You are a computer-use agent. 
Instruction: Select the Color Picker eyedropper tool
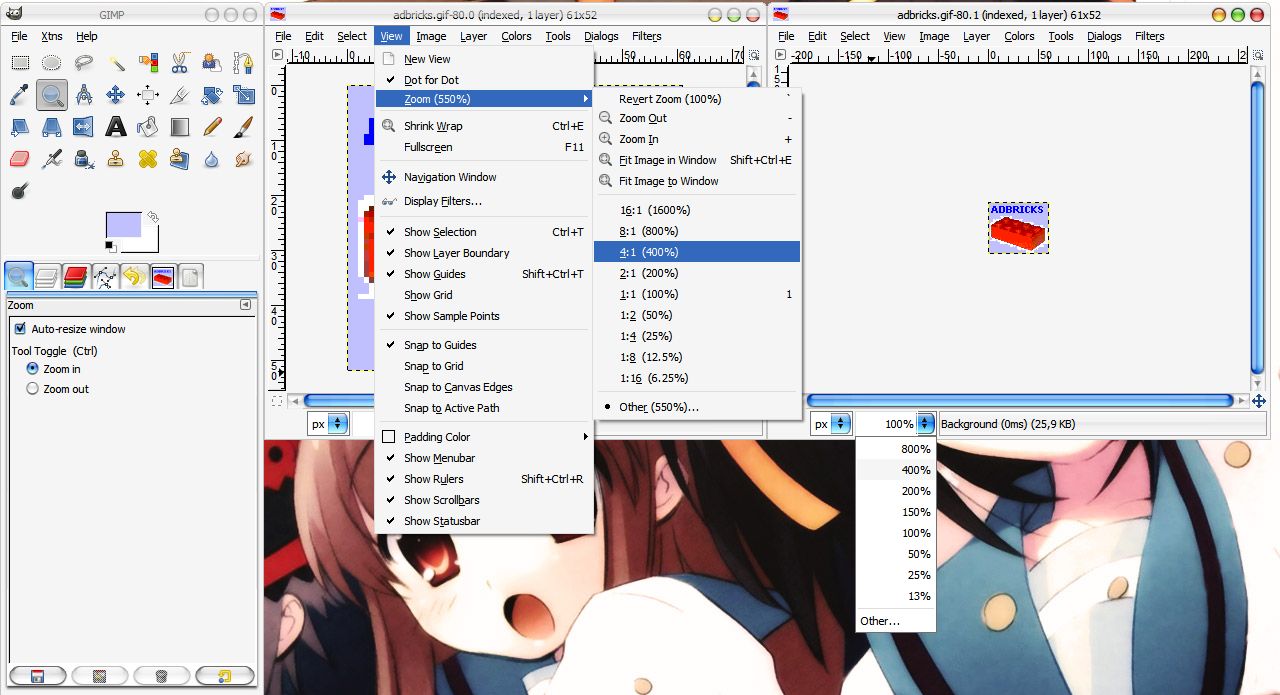point(19,95)
